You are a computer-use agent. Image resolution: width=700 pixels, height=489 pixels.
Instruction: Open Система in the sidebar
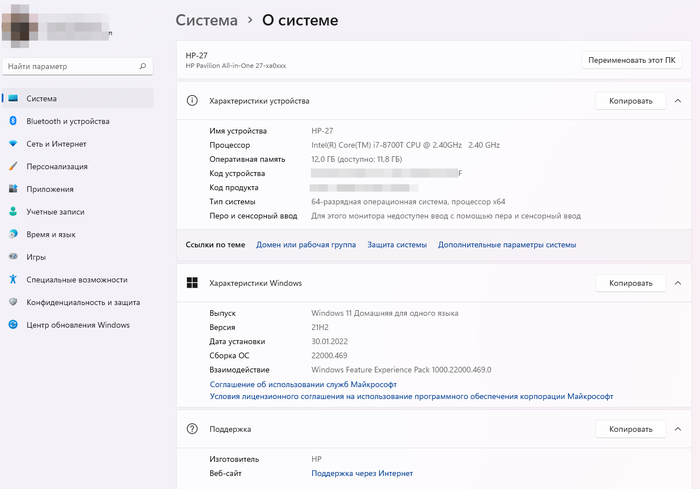(x=77, y=98)
